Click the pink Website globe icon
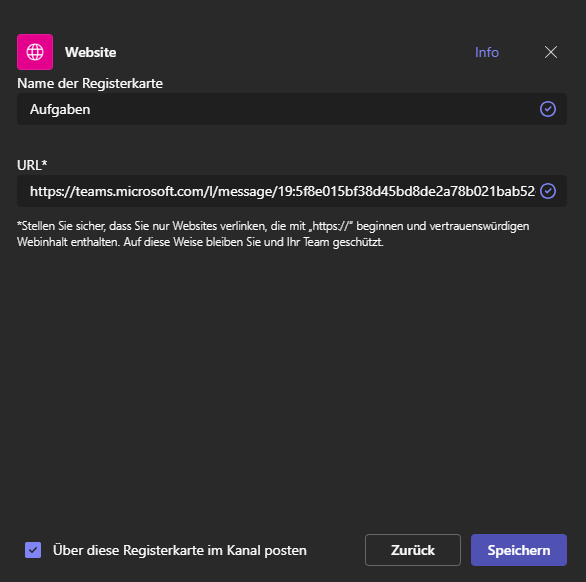The height and width of the screenshot is (582, 586). (x=35, y=52)
